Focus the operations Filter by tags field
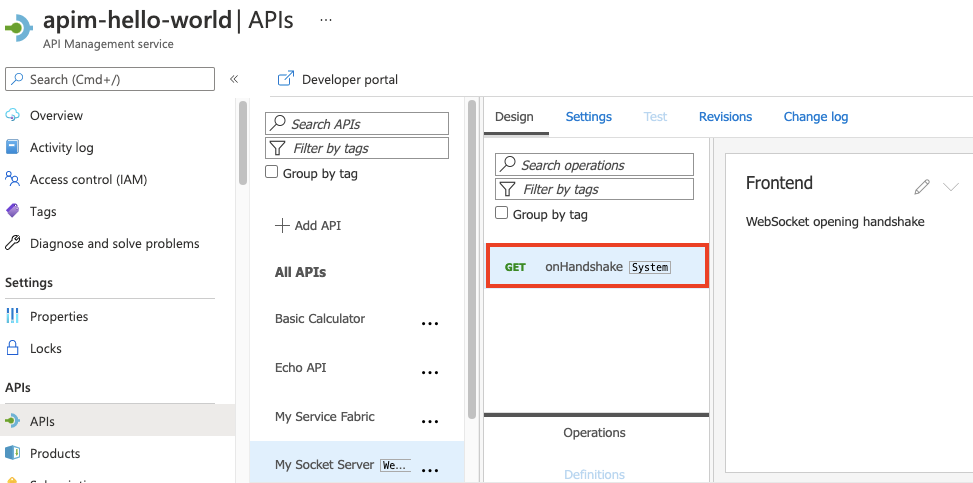This screenshot has height=483, width=973. [x=594, y=189]
